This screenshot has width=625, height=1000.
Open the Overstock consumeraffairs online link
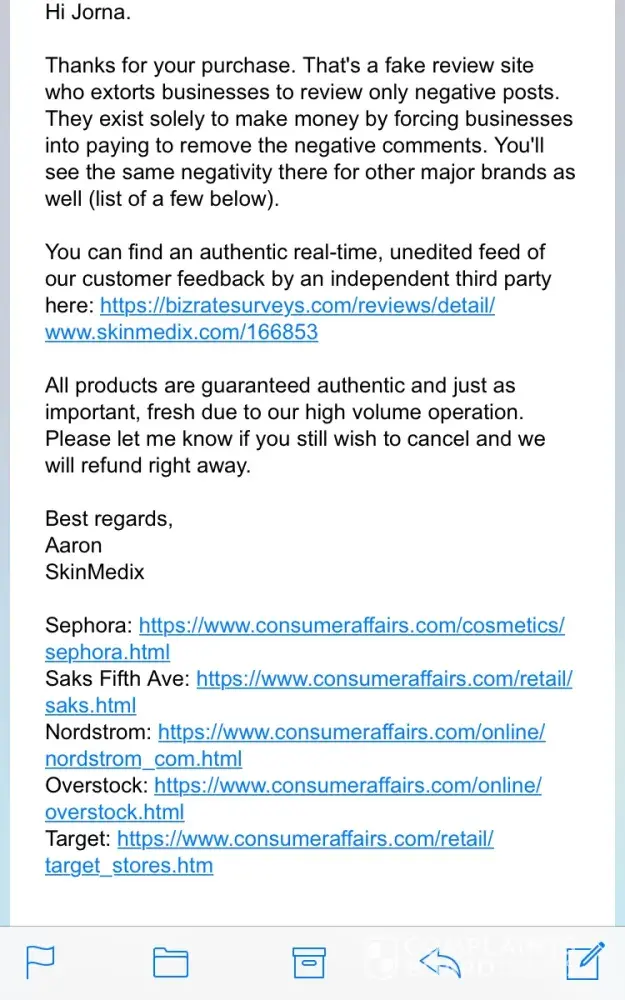(x=347, y=785)
